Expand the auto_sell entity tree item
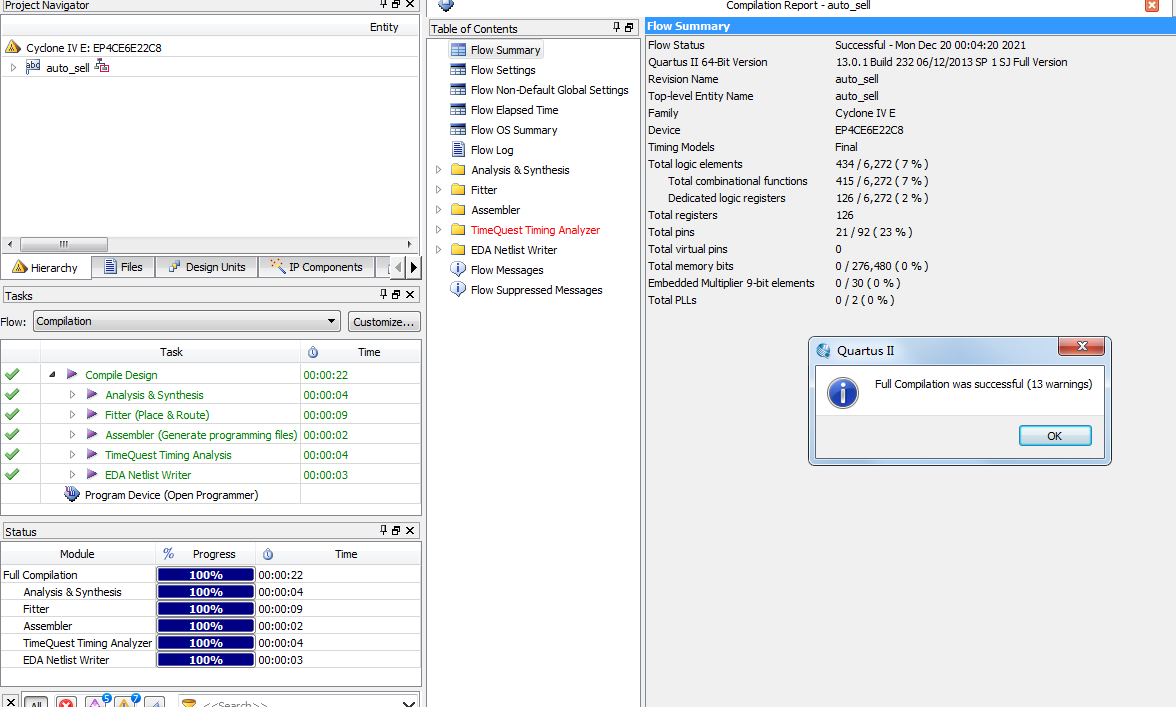 14,67
